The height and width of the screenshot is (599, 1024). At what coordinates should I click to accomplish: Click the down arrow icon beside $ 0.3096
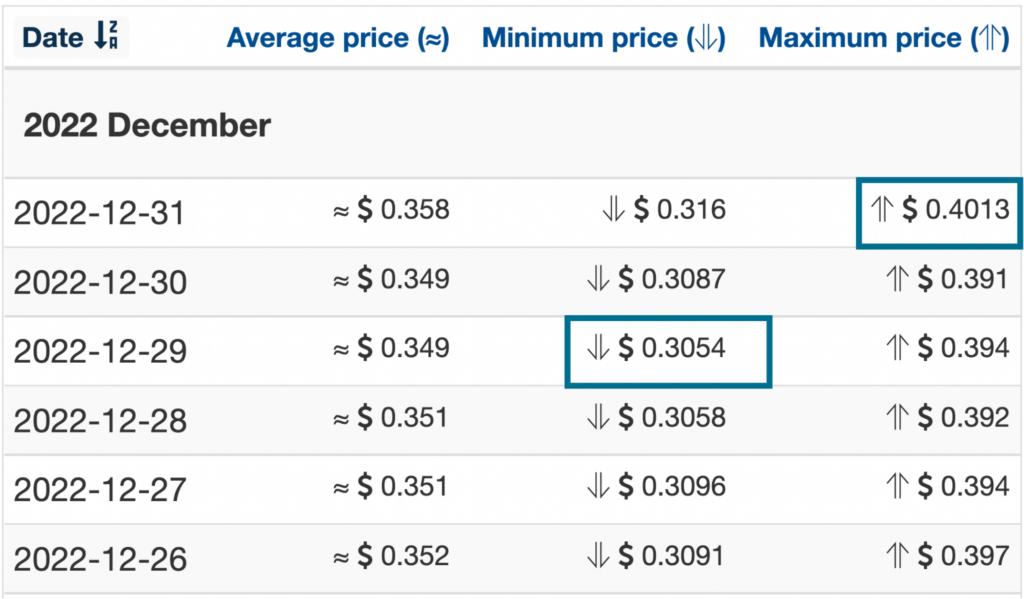tap(598, 487)
